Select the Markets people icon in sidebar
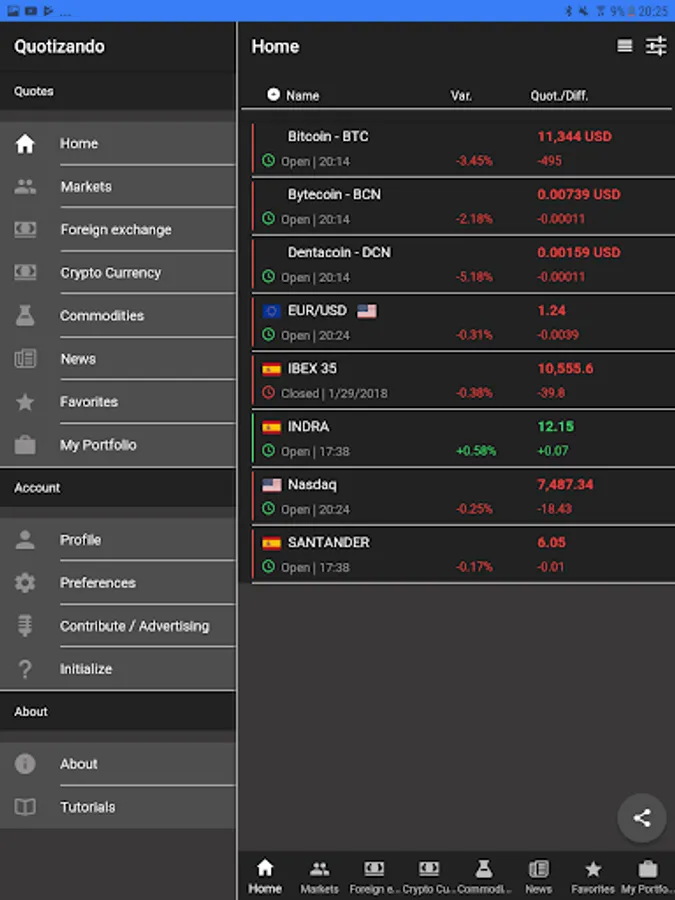This screenshot has width=675, height=900. pos(25,187)
